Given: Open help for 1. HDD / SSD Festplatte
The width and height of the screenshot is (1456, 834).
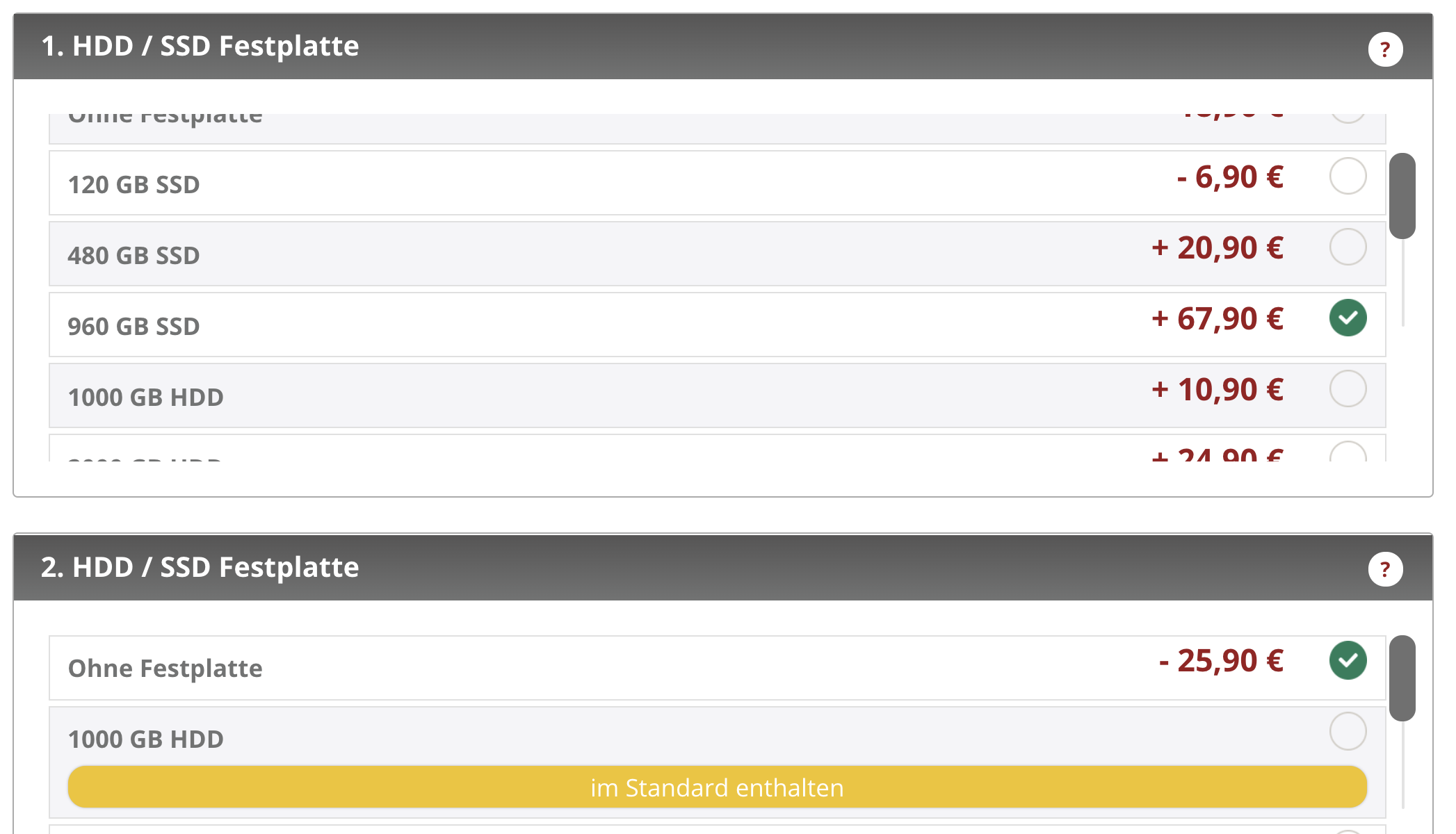Looking at the screenshot, I should pyautogui.click(x=1385, y=49).
